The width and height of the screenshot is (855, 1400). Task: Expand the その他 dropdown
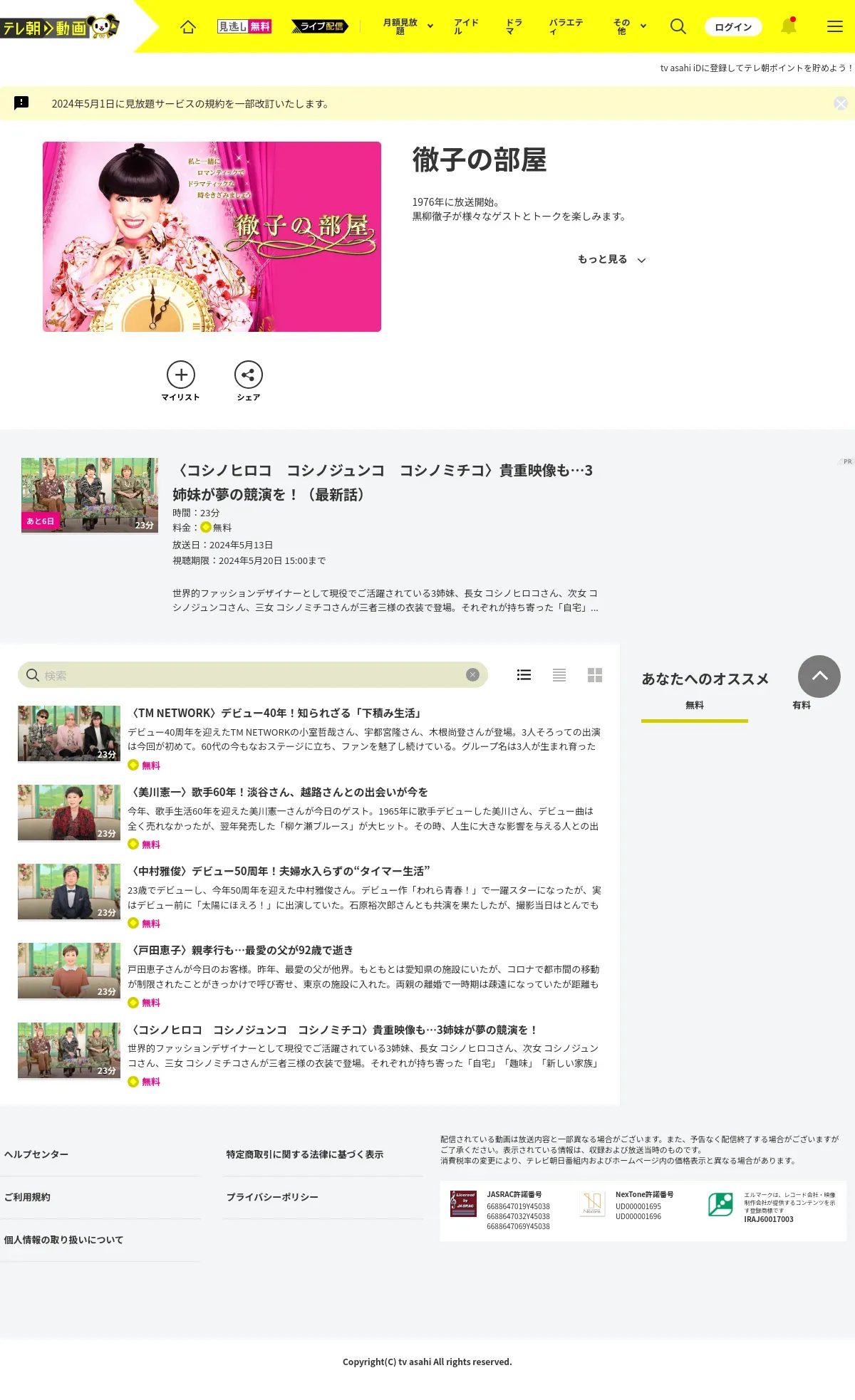630,26
